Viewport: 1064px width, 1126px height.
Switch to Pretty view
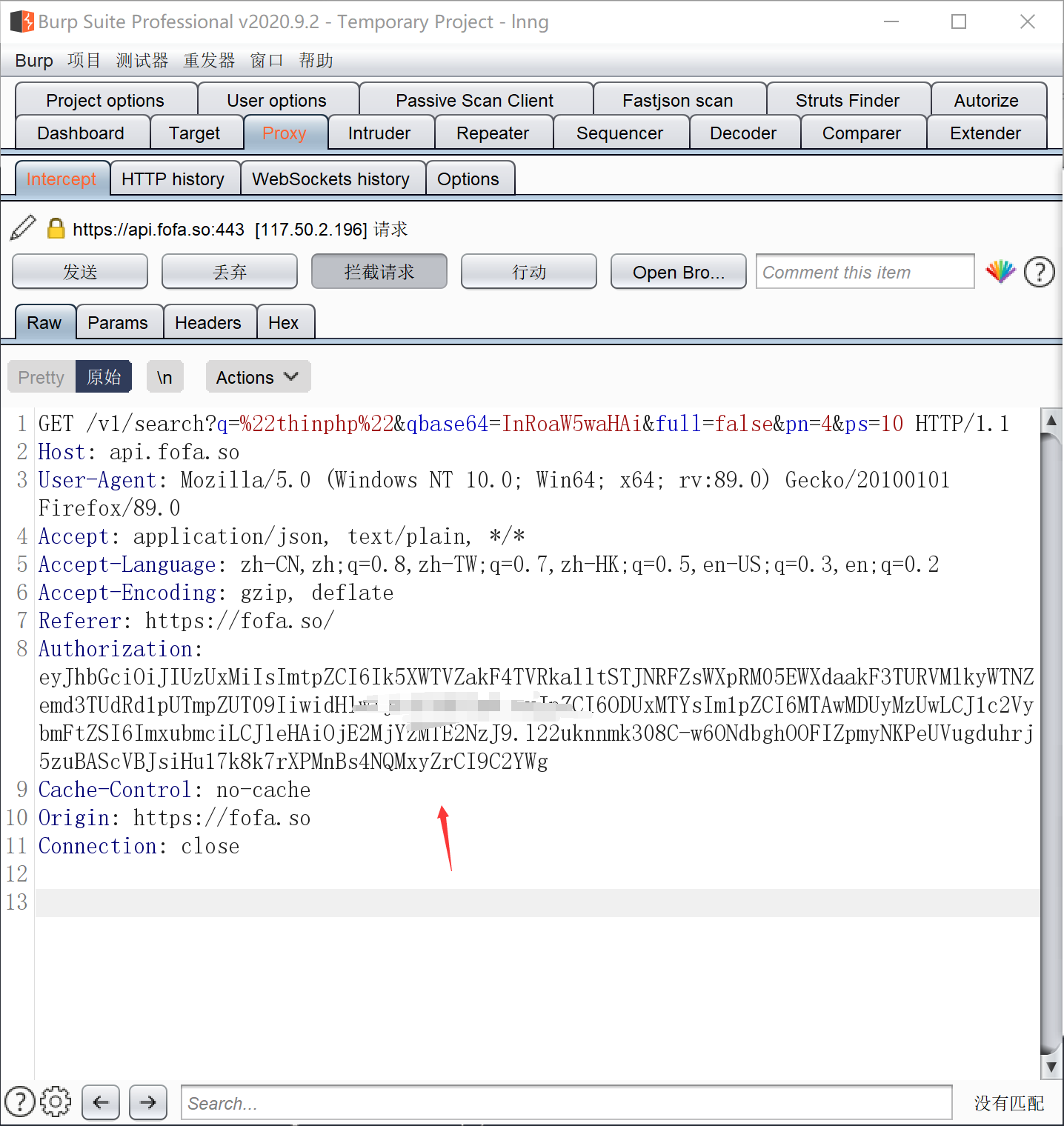[x=41, y=377]
